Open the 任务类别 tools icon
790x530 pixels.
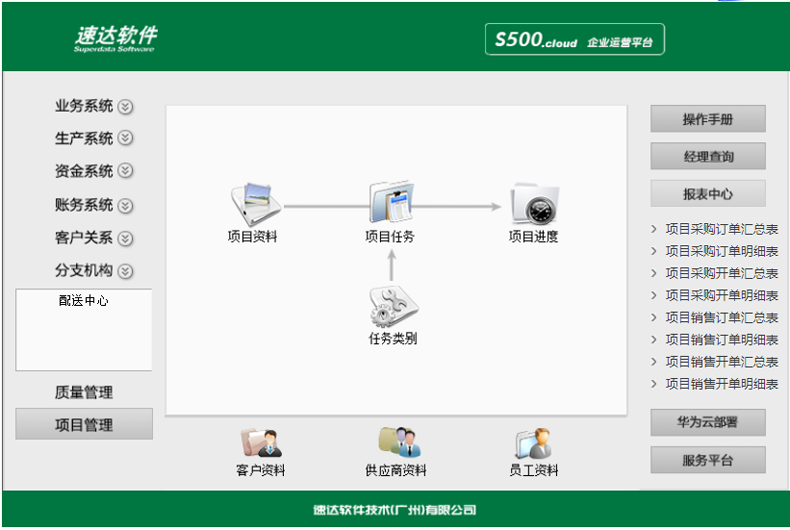pyautogui.click(x=393, y=307)
